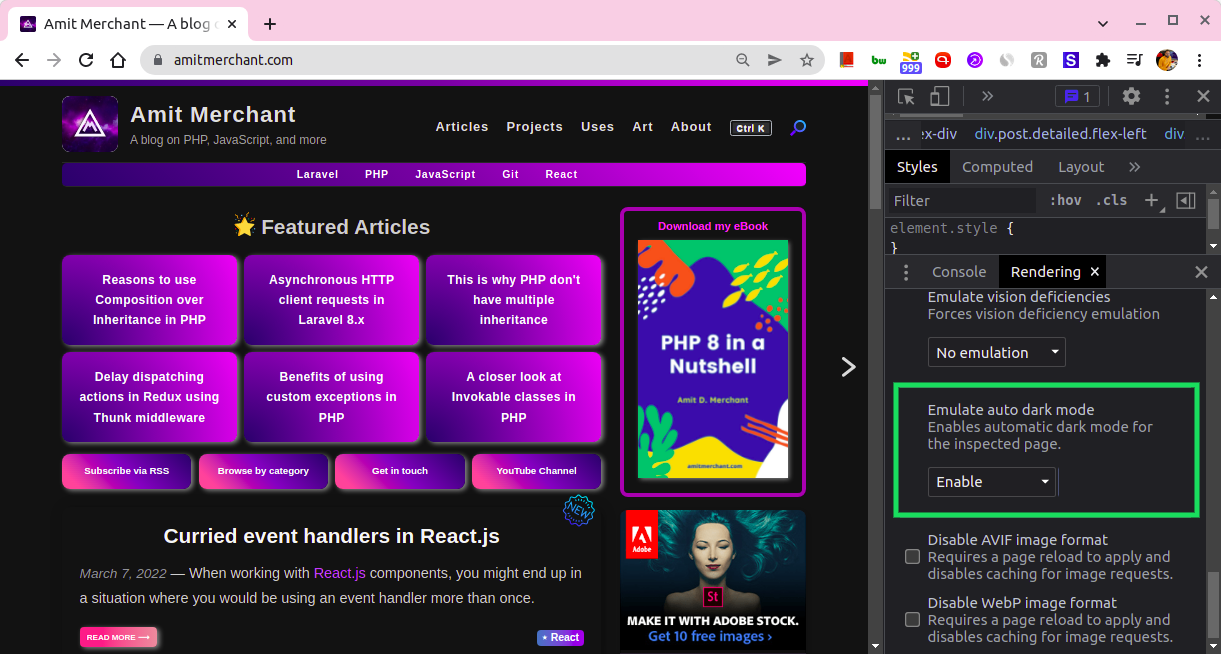The image size is (1221, 654).
Task: Open the React.js link in article text
Action: point(340,573)
